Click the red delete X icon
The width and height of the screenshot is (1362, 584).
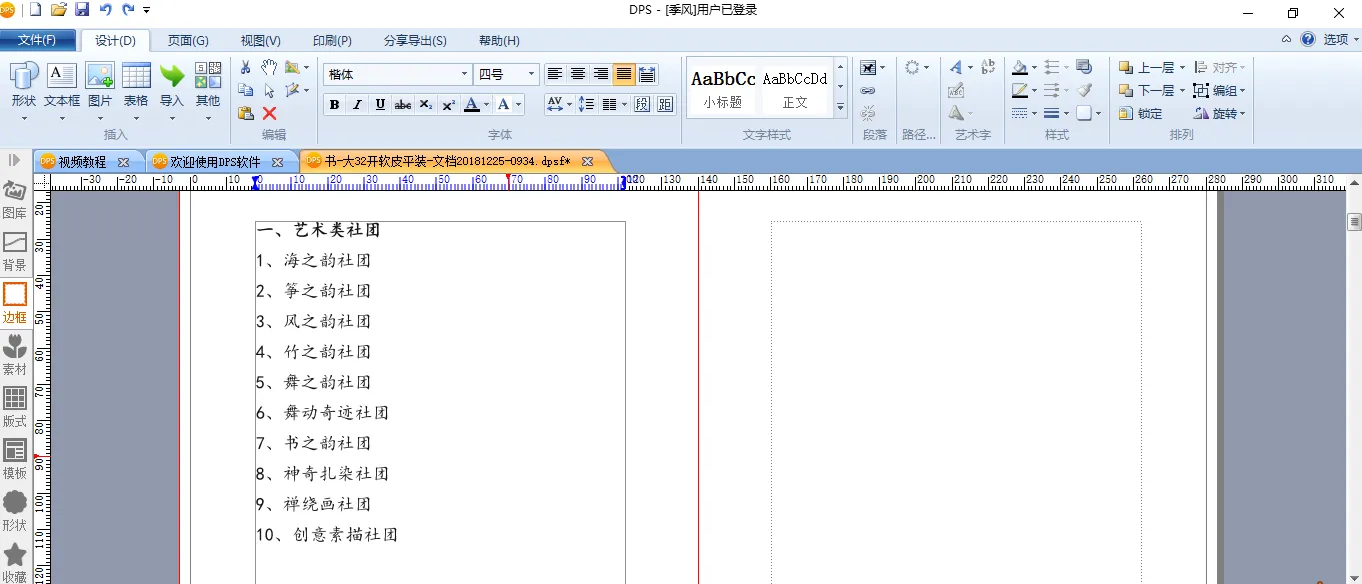coord(269,113)
